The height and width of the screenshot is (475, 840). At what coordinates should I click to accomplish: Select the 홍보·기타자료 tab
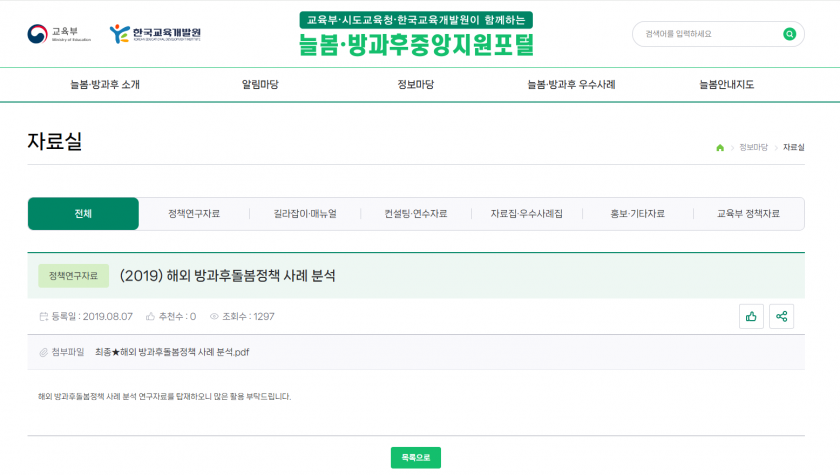tap(638, 214)
